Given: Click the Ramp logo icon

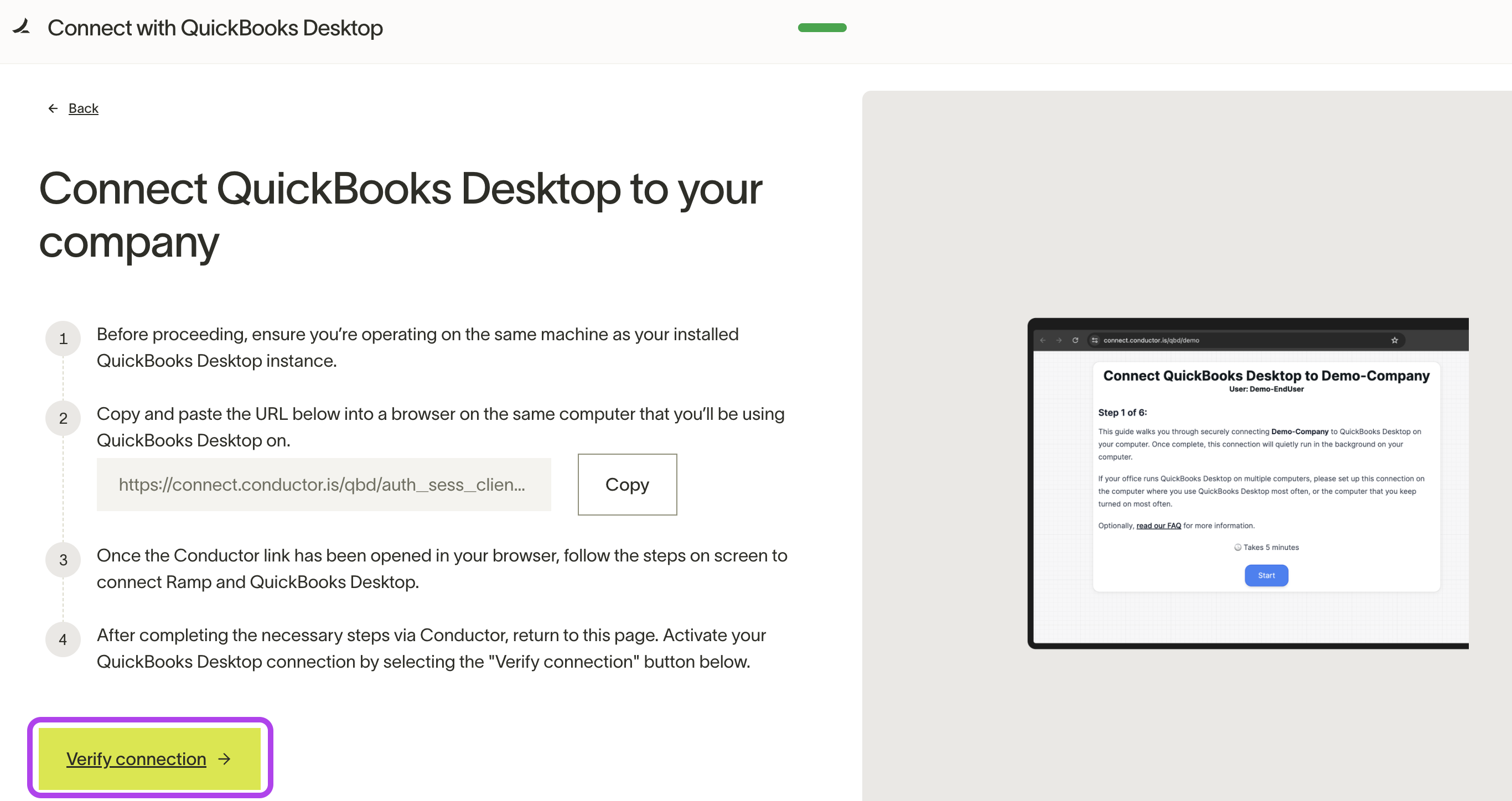Looking at the screenshot, I should click(x=22, y=27).
